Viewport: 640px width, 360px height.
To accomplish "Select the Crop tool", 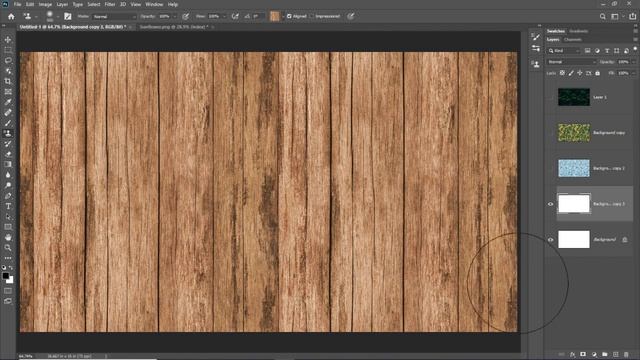I will click(x=8, y=81).
